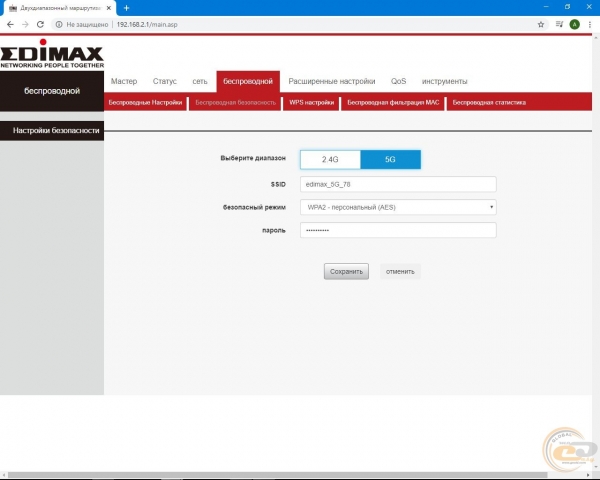Open the media control icon in toolbar
Viewport: 600px width, 480px height.
point(559,24)
